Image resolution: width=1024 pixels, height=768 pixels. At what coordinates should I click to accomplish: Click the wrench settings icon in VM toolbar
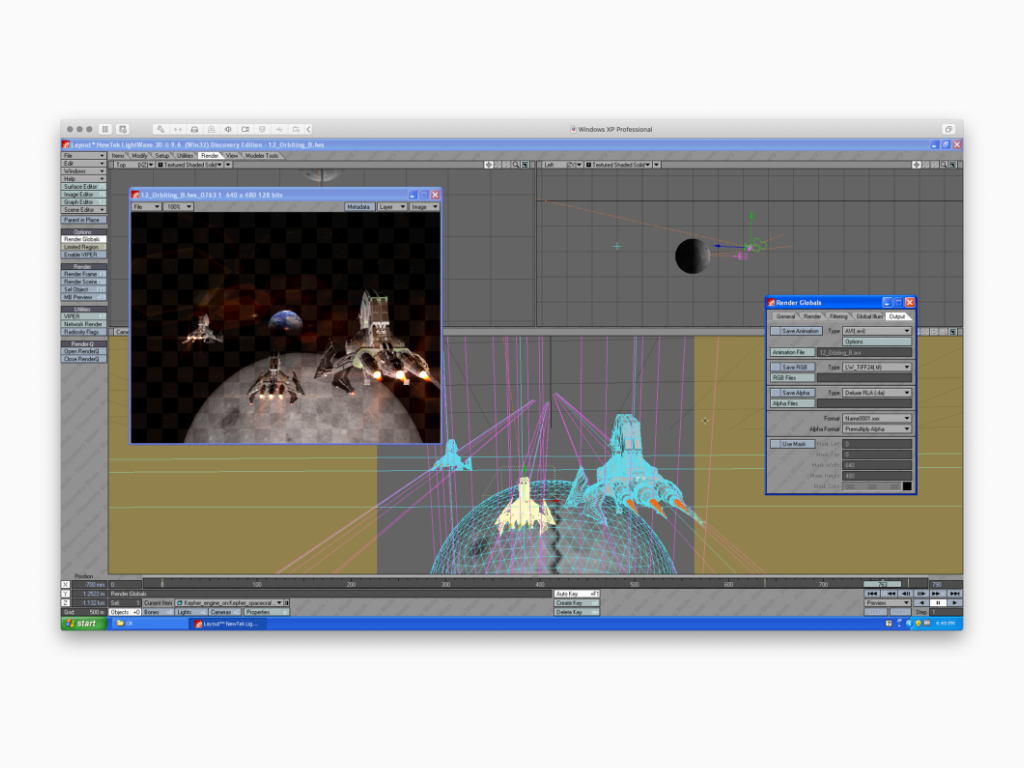click(x=161, y=129)
